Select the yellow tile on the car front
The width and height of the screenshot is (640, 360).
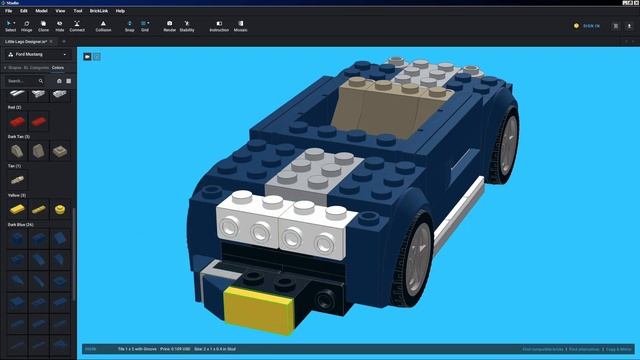click(x=258, y=310)
